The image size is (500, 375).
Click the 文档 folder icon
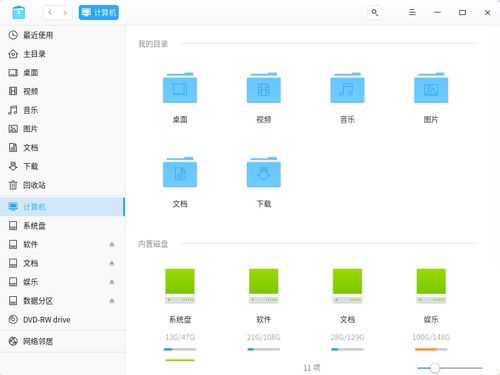pyautogui.click(x=180, y=172)
